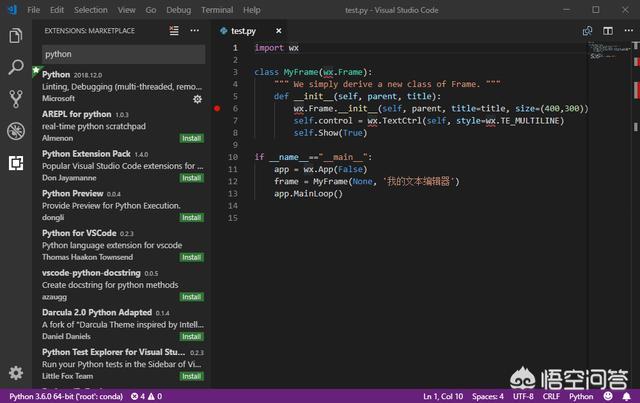Close the test.py tab
This screenshot has width=640, height=403.
point(278,31)
